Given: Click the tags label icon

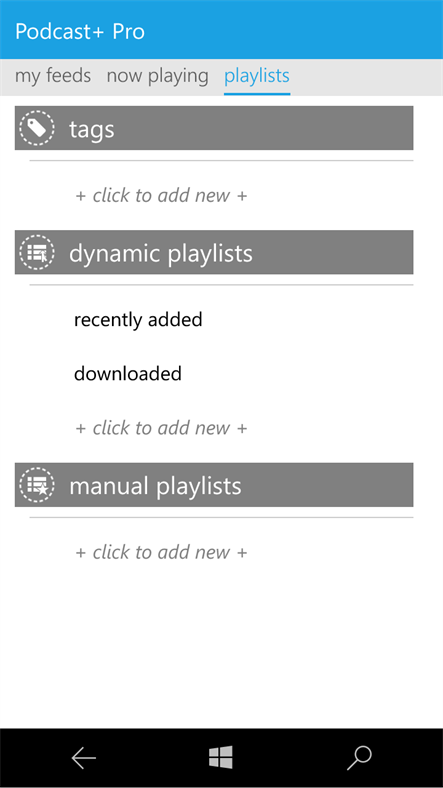Looking at the screenshot, I should pyautogui.click(x=37, y=128).
